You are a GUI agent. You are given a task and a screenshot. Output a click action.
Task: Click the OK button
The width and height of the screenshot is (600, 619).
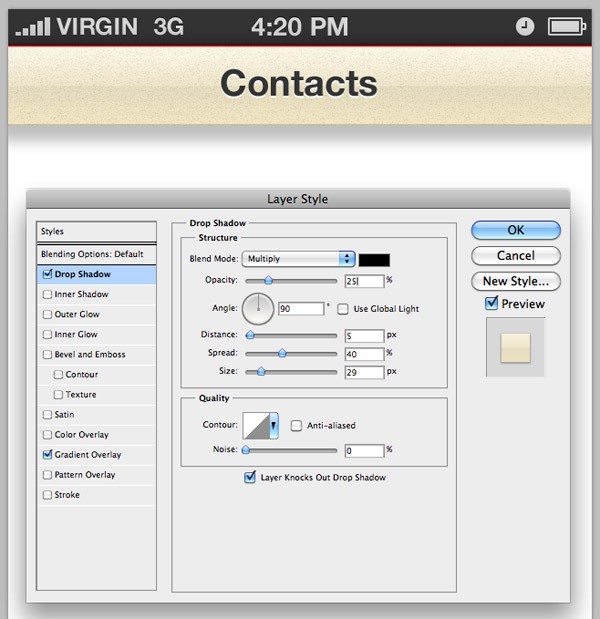click(515, 230)
